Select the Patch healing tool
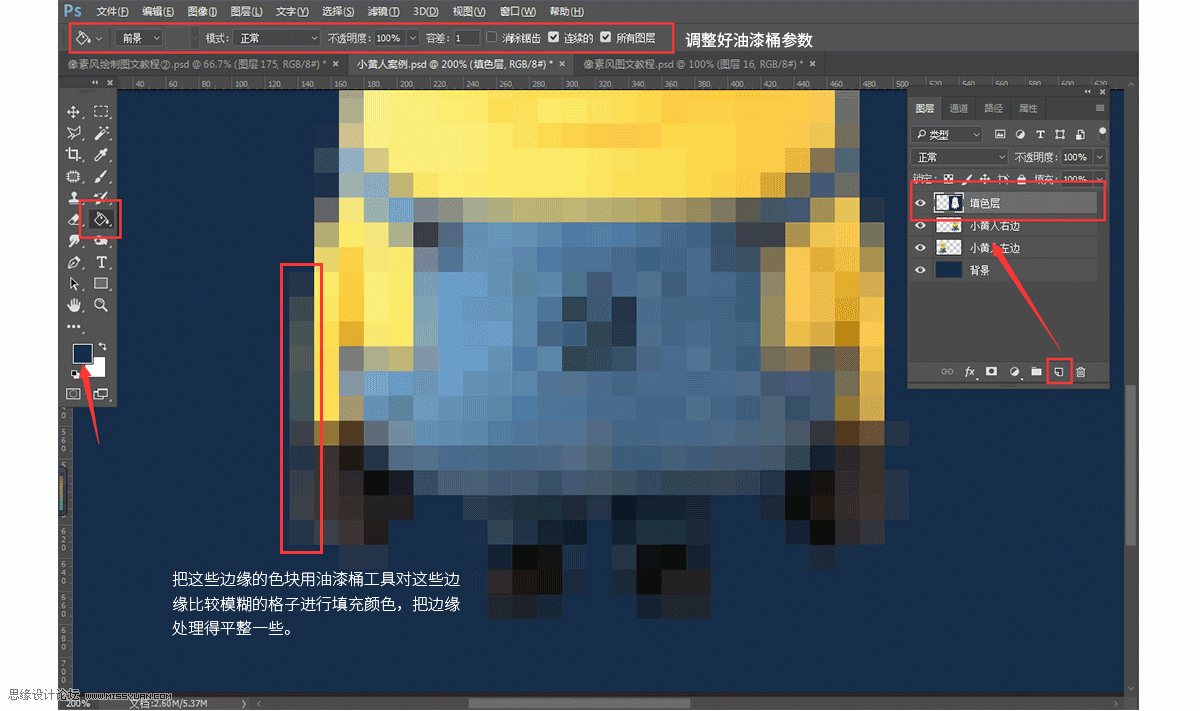 (x=74, y=176)
